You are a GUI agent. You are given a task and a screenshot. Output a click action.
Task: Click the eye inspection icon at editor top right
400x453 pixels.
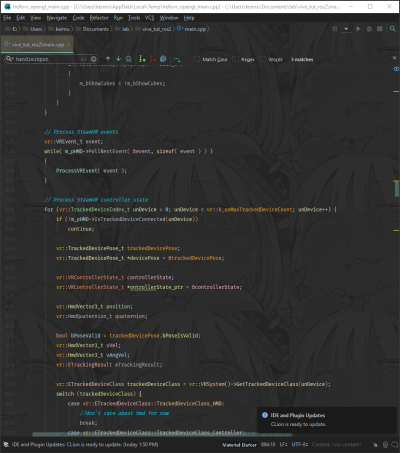point(396,69)
